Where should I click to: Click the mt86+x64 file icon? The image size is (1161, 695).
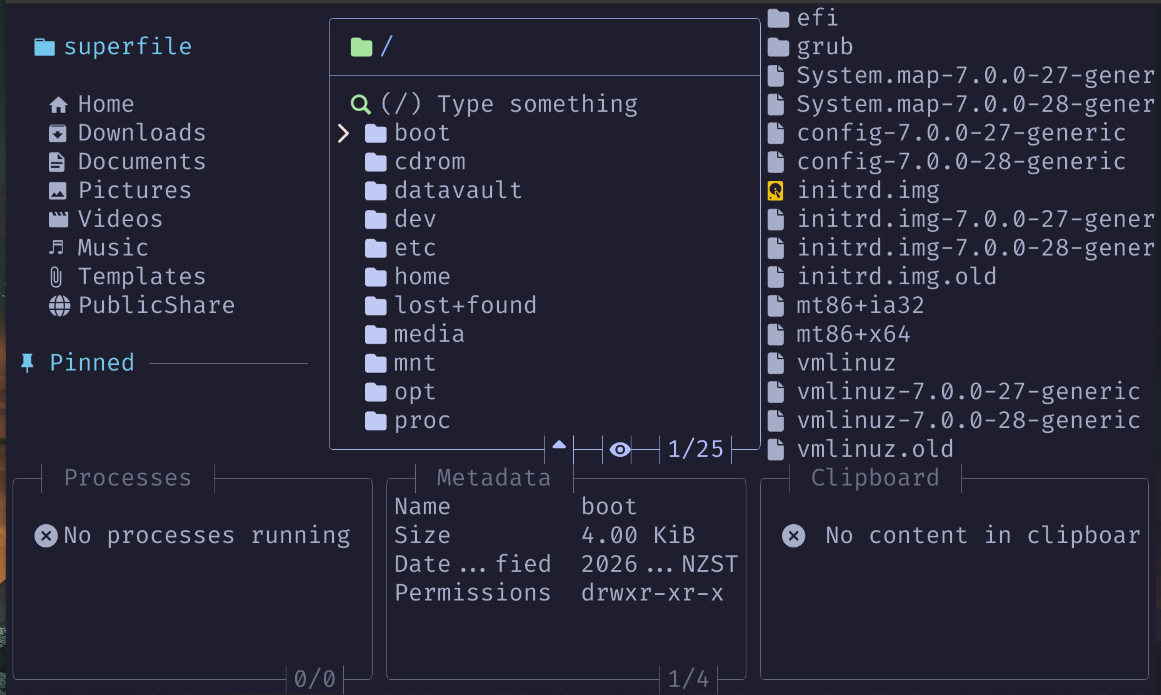click(x=775, y=335)
